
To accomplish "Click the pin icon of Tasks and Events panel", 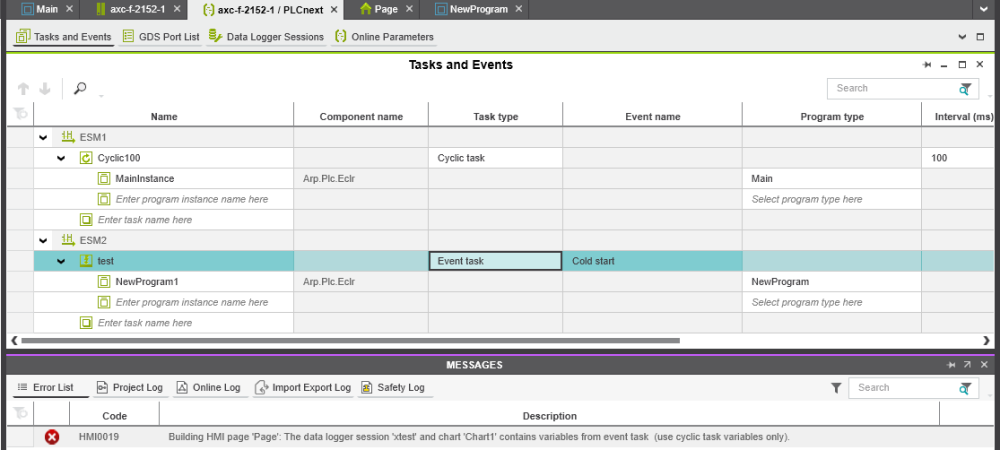I will 927,65.
